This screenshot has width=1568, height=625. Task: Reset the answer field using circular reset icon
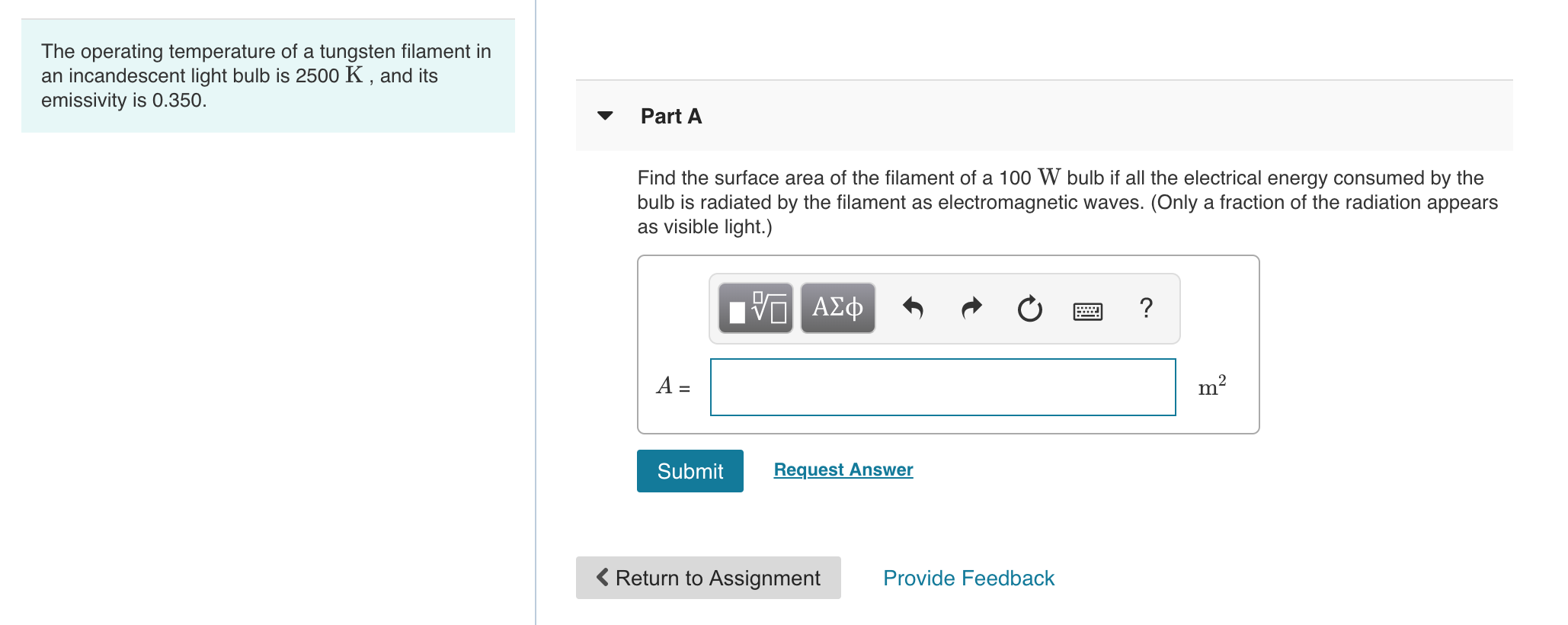pos(1029,308)
